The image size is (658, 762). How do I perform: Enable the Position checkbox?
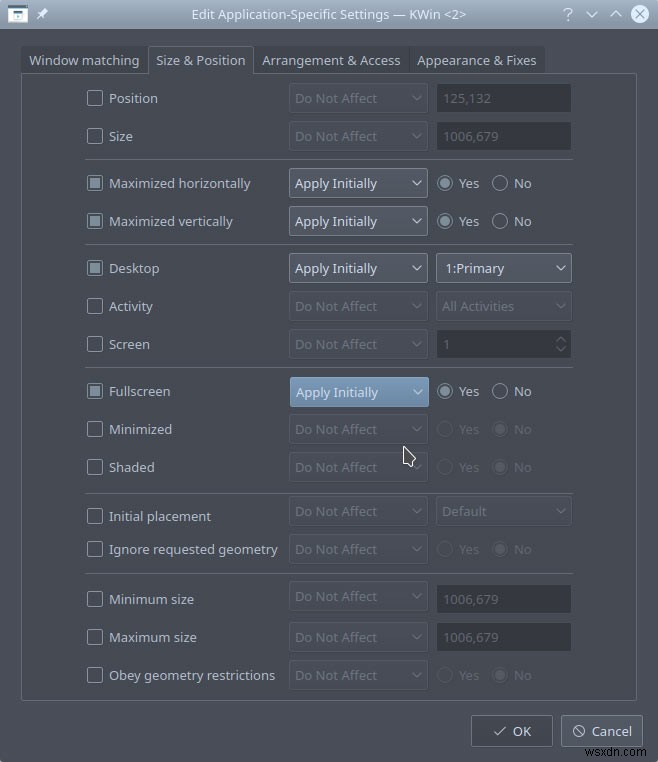click(x=95, y=98)
